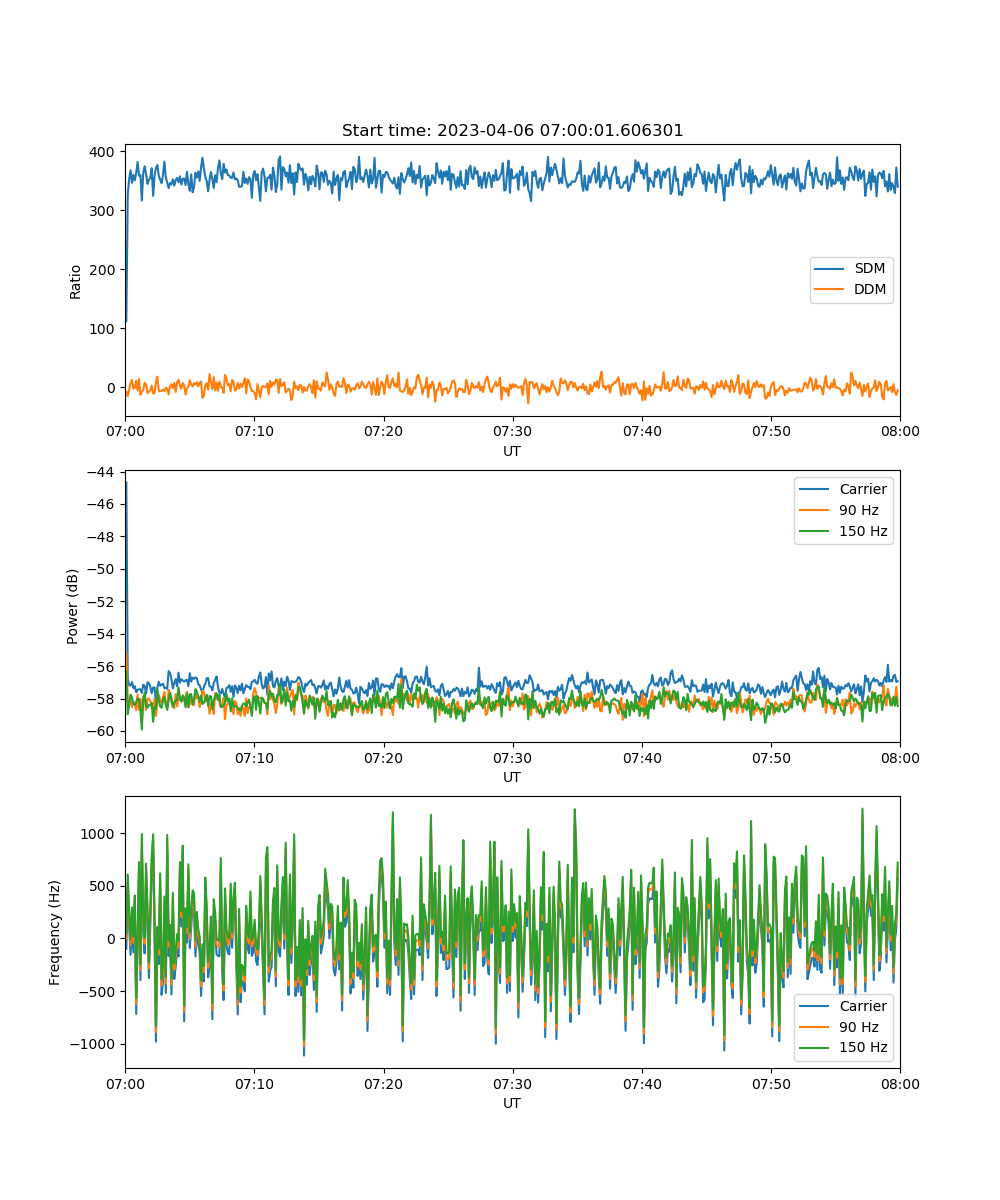The image size is (1000, 1200).
Task: Click the UT x-axis label under the Power plot
Action: pyautogui.click(x=512, y=777)
